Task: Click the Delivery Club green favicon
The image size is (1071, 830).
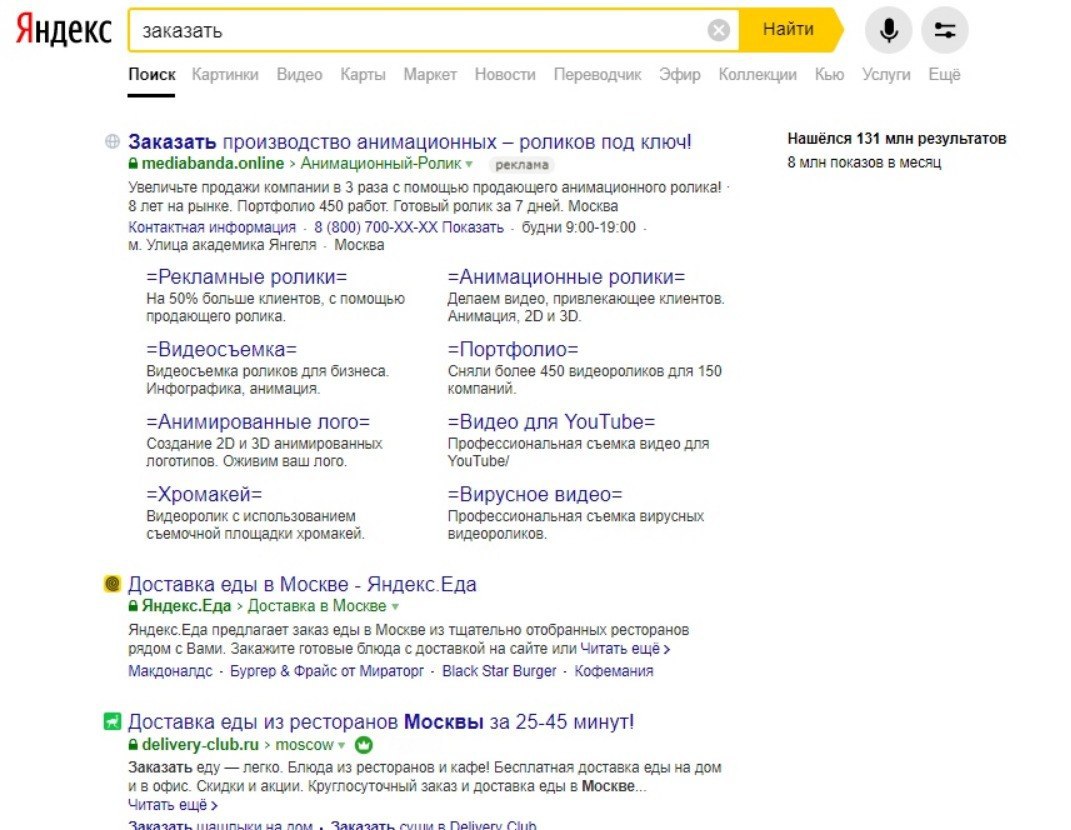Action: point(112,721)
